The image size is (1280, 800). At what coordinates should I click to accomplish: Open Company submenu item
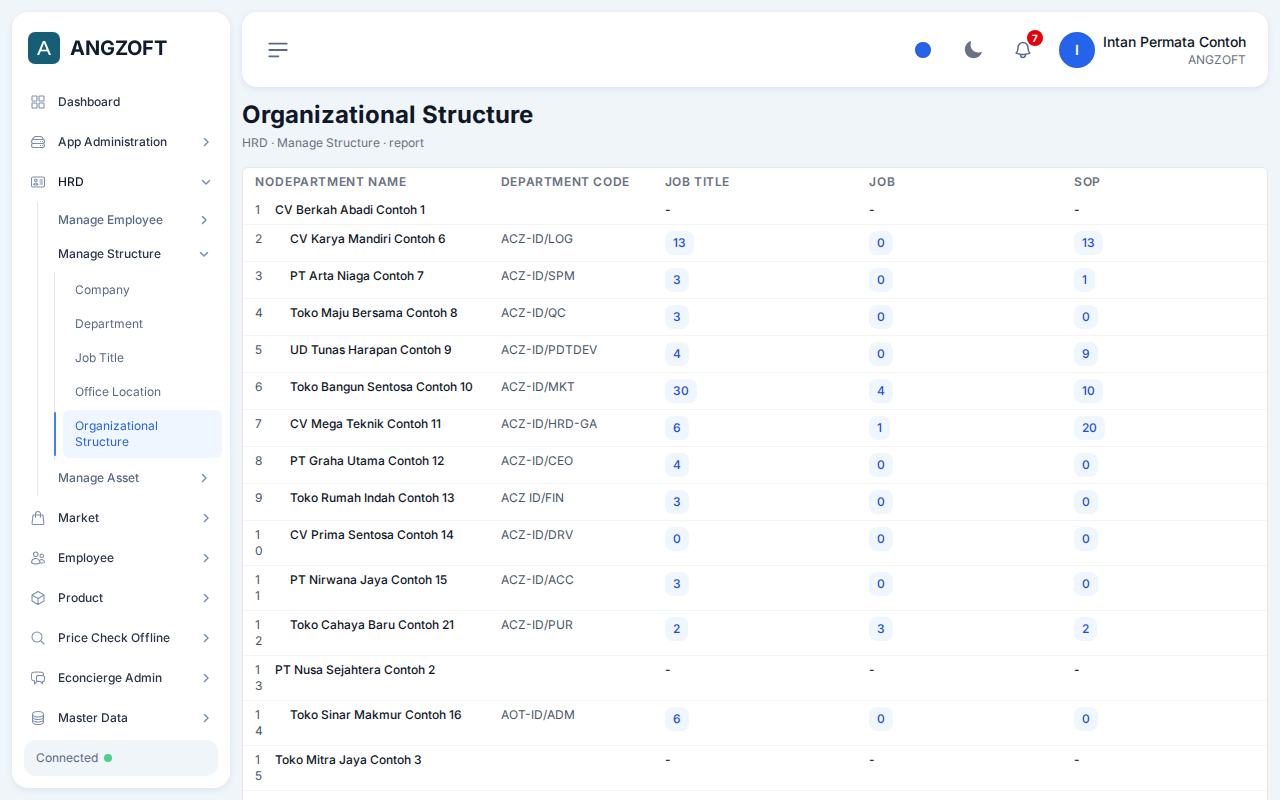click(142, 290)
